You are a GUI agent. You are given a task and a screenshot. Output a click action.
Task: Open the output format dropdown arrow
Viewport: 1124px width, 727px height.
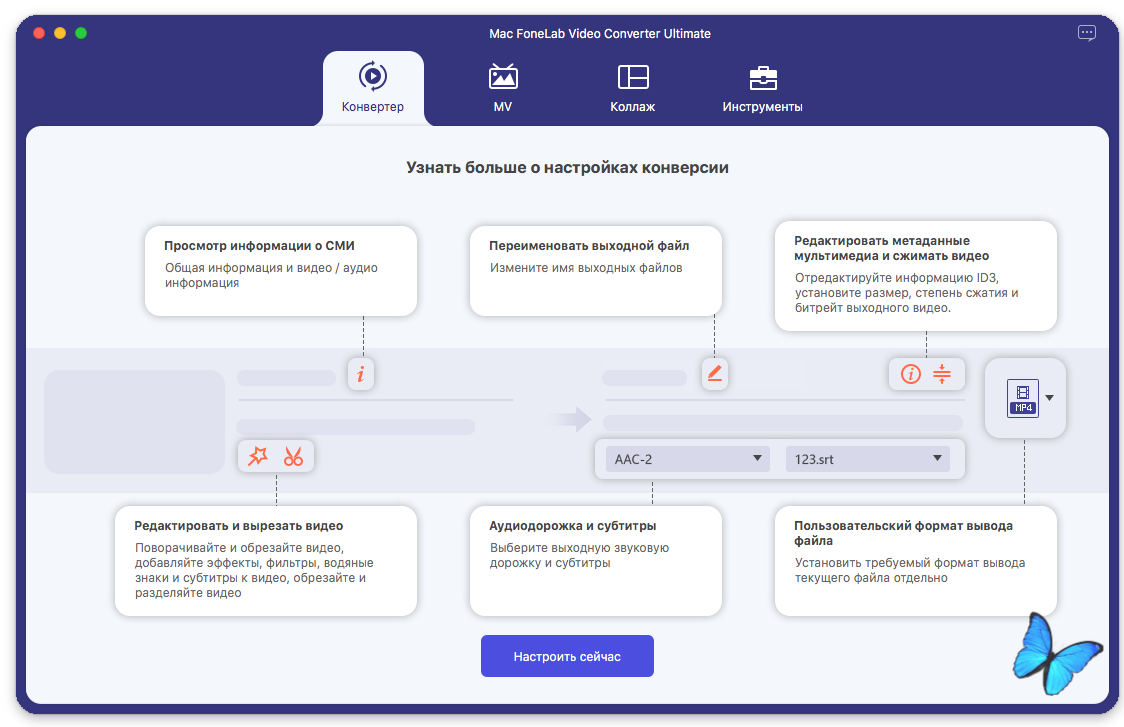[1049, 397]
